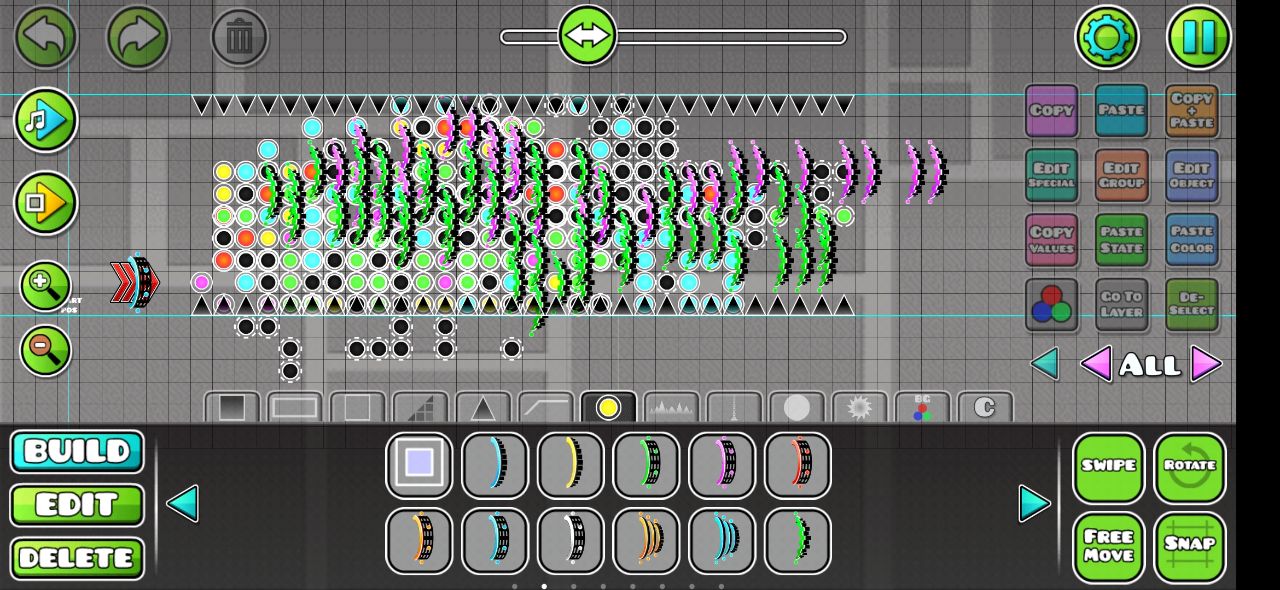Select the red ball portal tile
Screen dimensions: 1280x590
point(798,465)
